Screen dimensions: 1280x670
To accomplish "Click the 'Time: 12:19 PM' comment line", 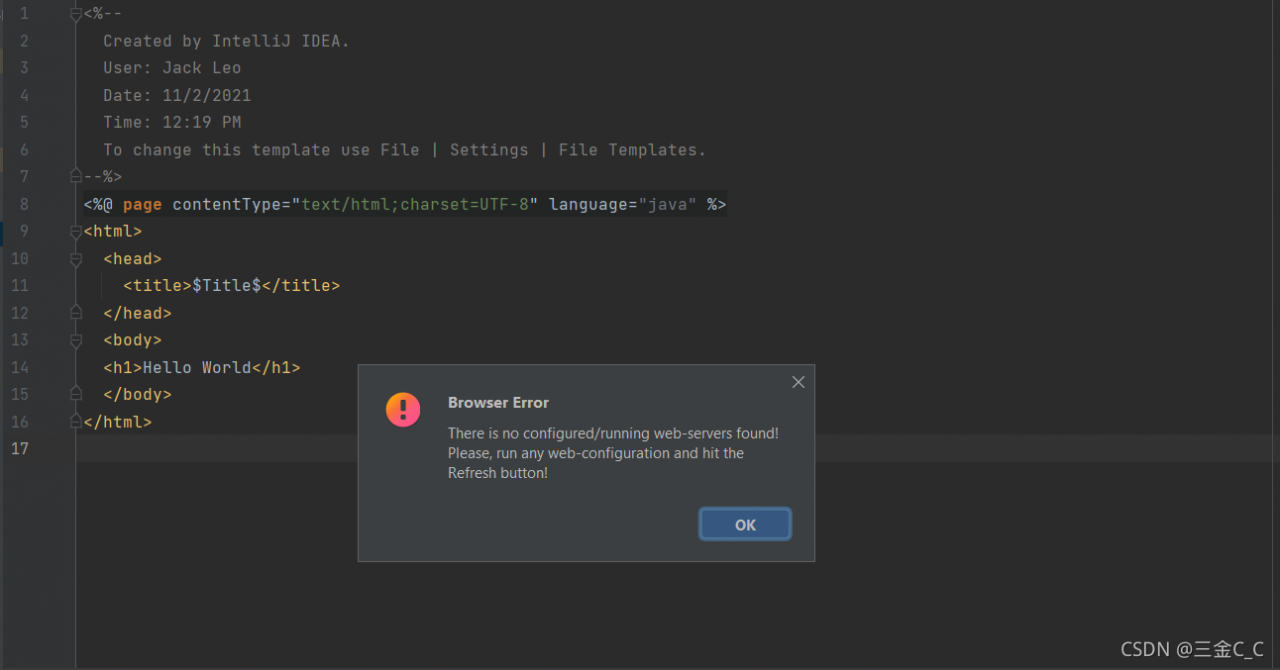I will coord(172,122).
